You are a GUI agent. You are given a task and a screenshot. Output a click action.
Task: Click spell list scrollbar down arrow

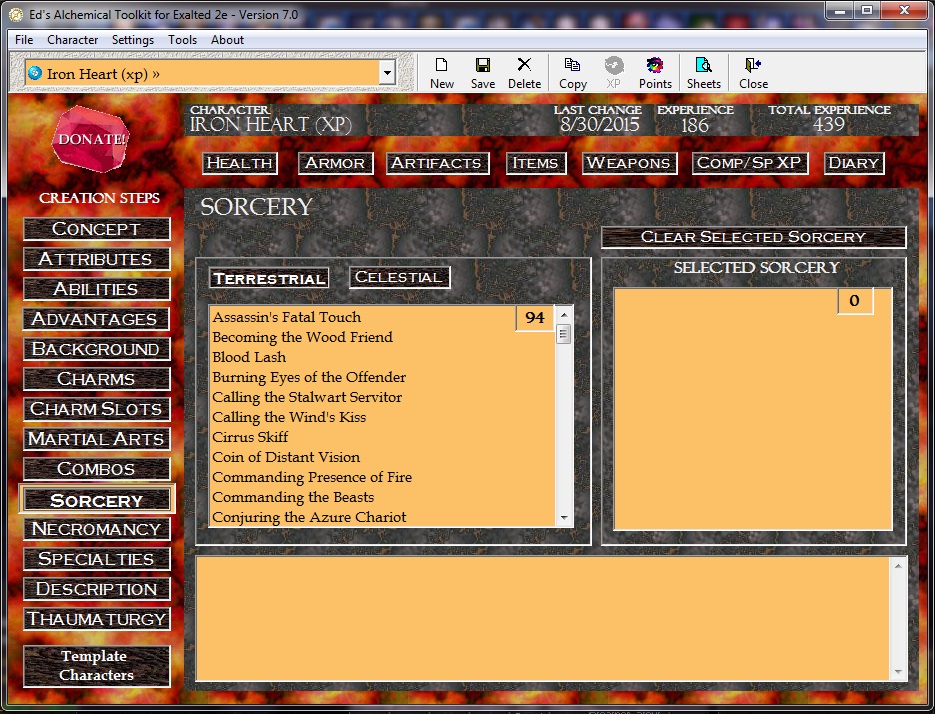pyautogui.click(x=564, y=518)
